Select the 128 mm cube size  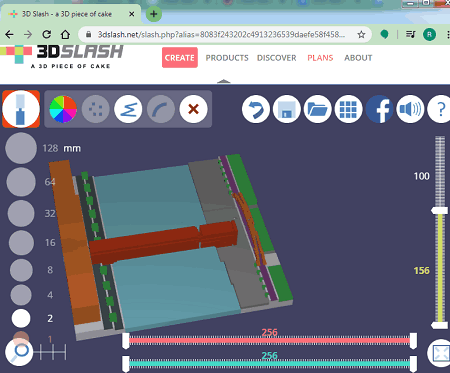point(21,148)
